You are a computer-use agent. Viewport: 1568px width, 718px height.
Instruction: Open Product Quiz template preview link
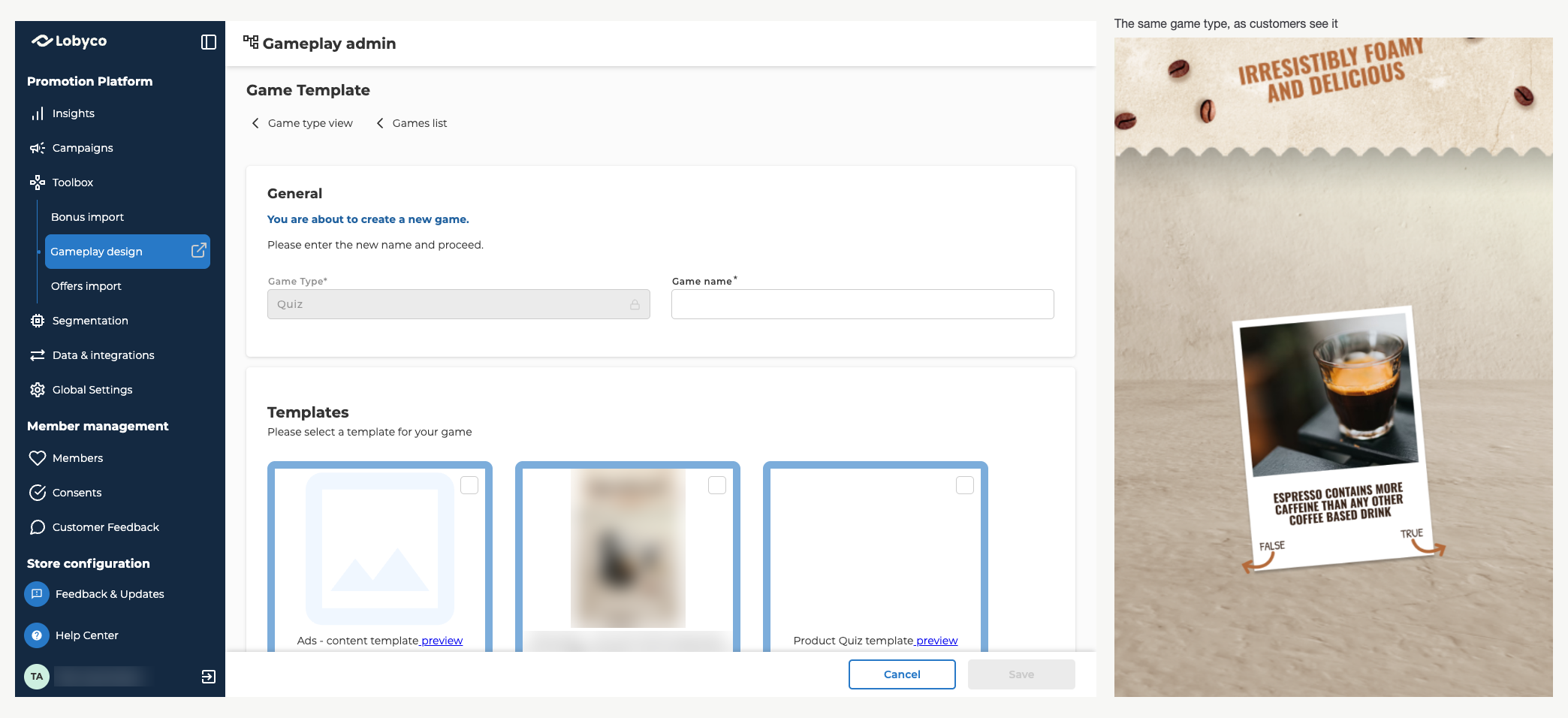point(936,641)
